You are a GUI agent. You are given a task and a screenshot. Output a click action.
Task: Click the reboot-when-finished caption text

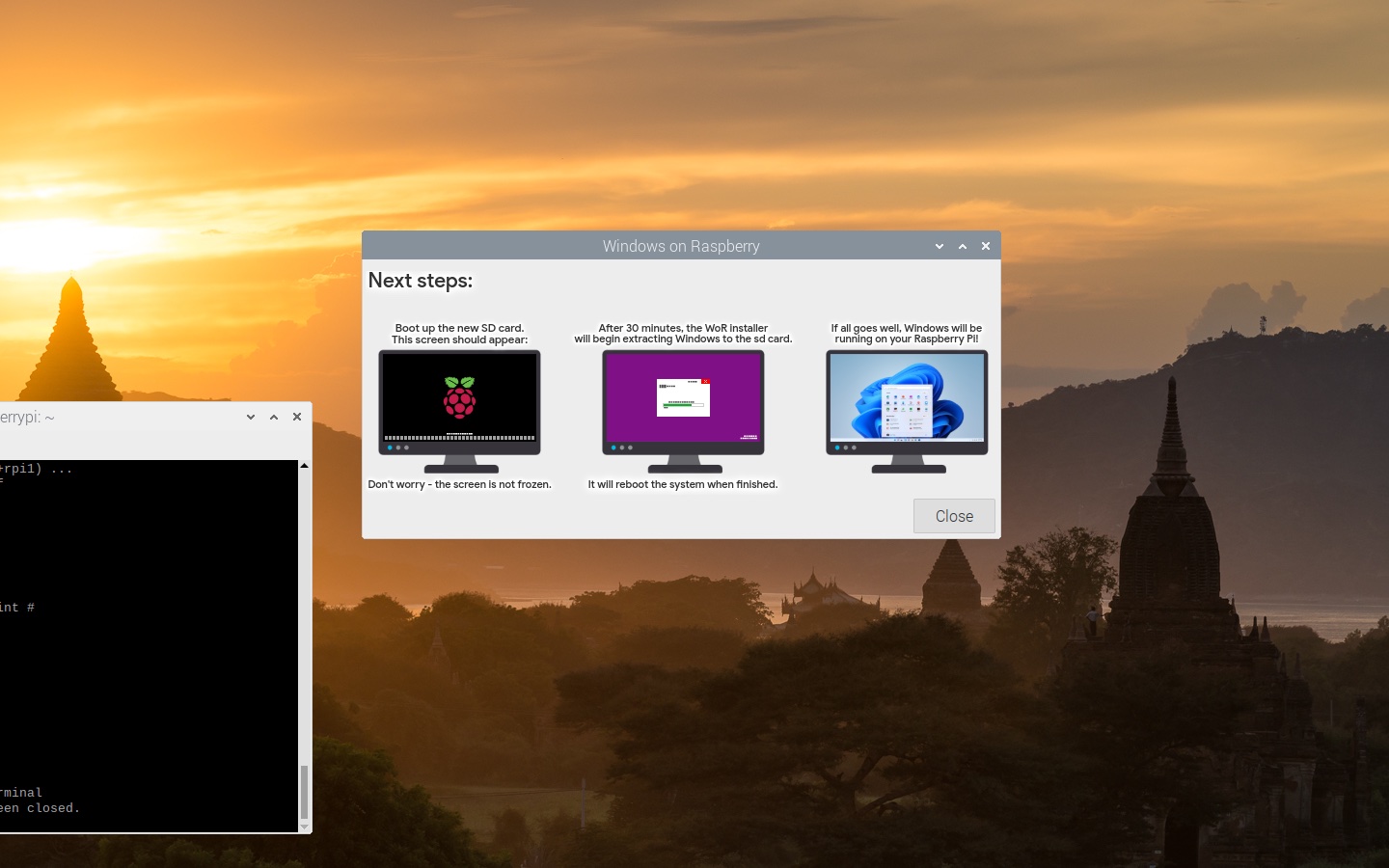[683, 484]
